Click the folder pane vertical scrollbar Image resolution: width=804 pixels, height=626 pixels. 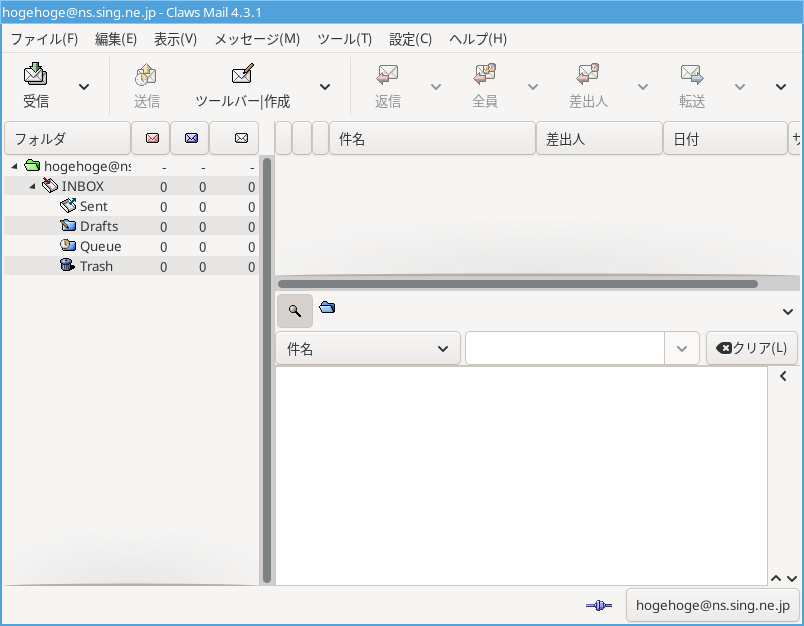(x=267, y=371)
